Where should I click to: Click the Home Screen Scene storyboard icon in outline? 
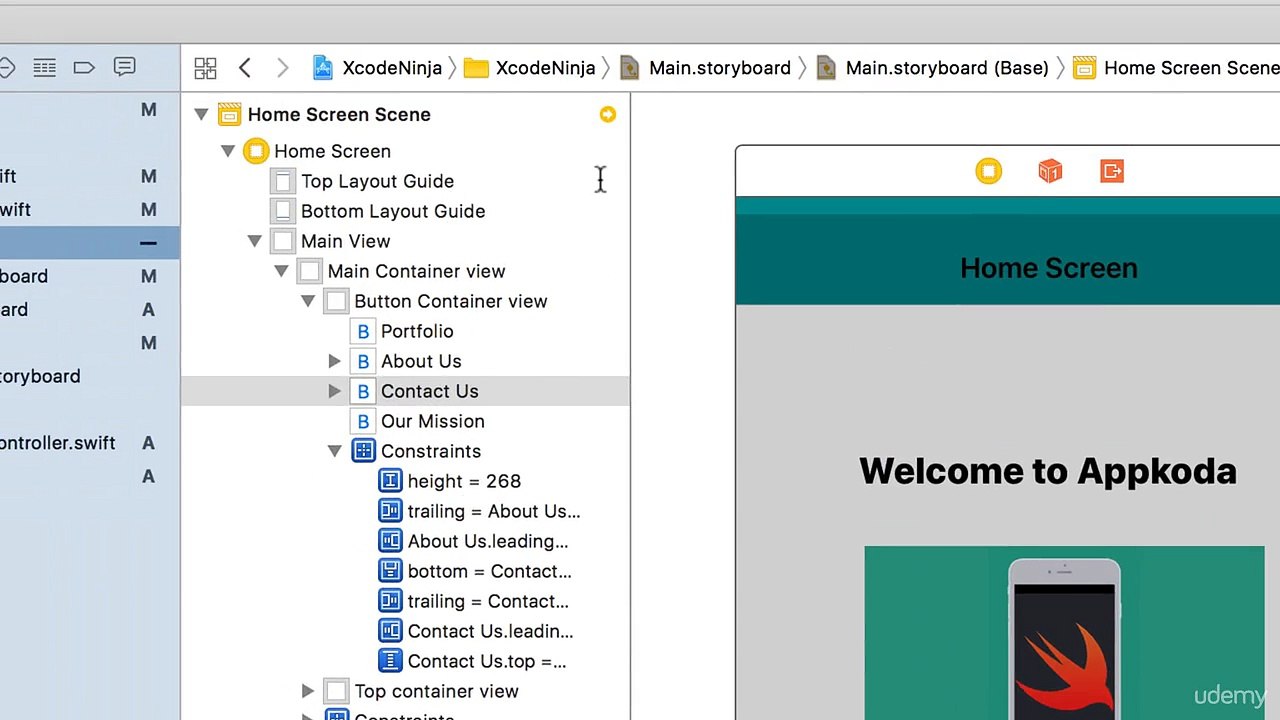pyautogui.click(x=229, y=115)
